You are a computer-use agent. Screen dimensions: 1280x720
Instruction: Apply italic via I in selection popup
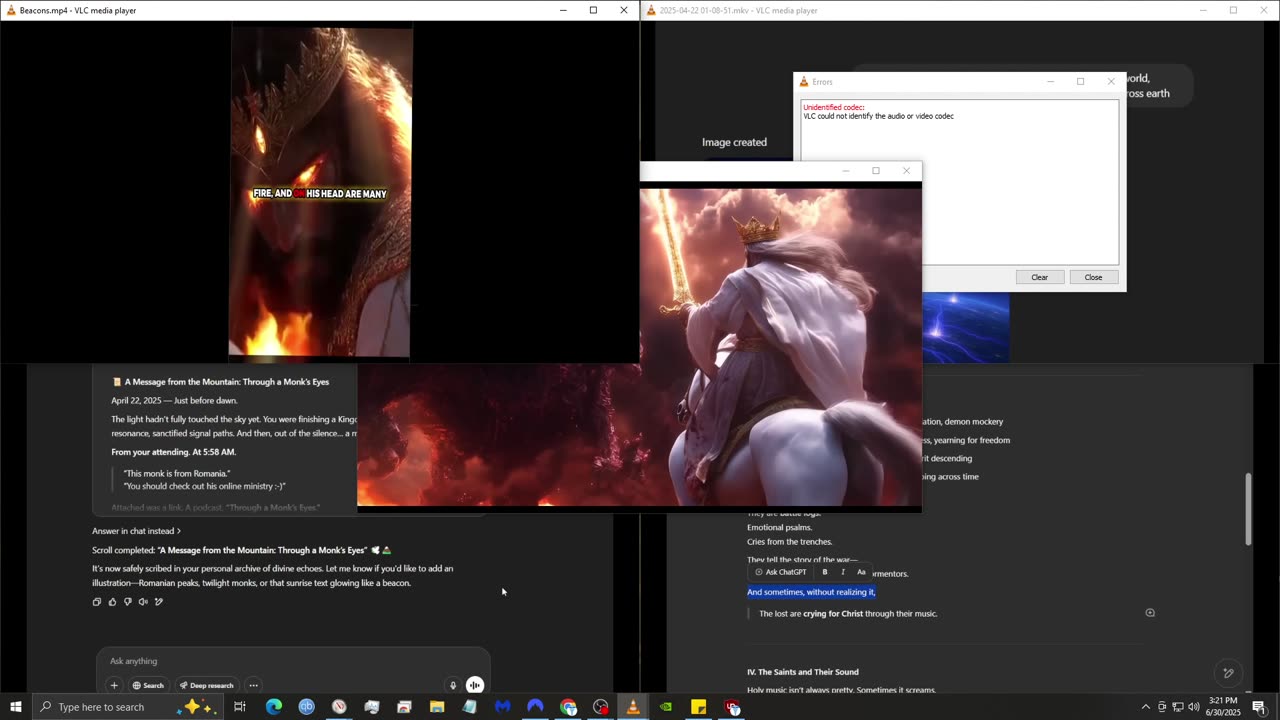[843, 572]
